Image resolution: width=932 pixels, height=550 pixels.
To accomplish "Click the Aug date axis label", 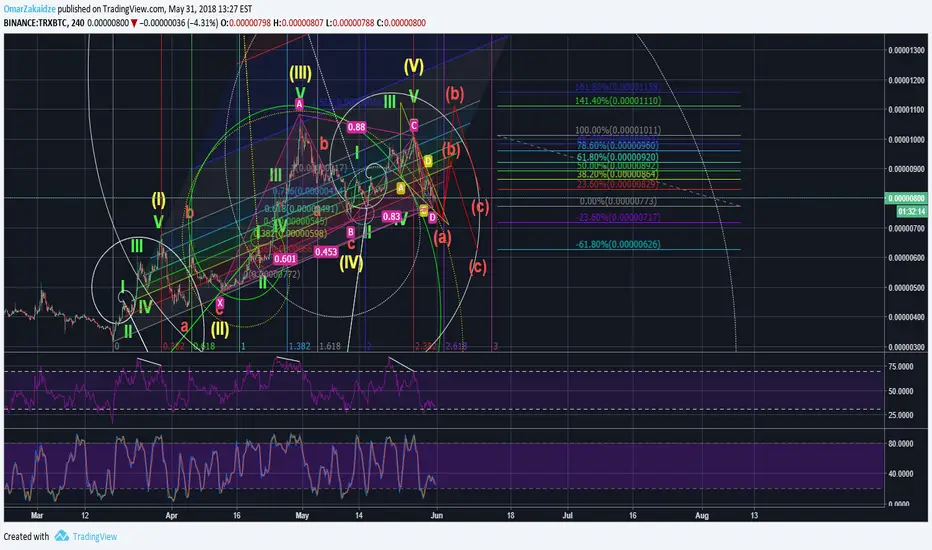I will [702, 516].
